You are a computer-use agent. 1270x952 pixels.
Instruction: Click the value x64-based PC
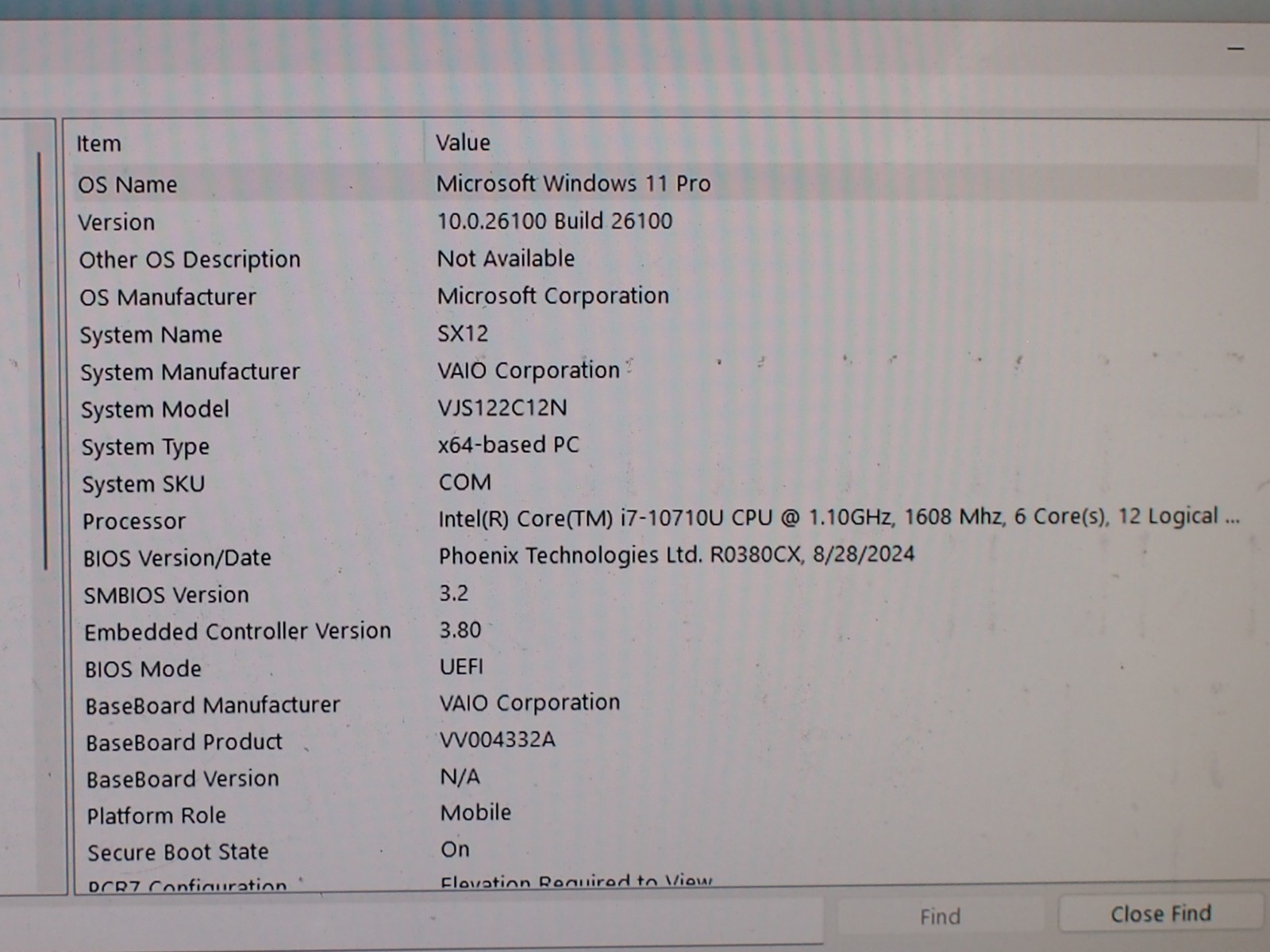pos(509,444)
